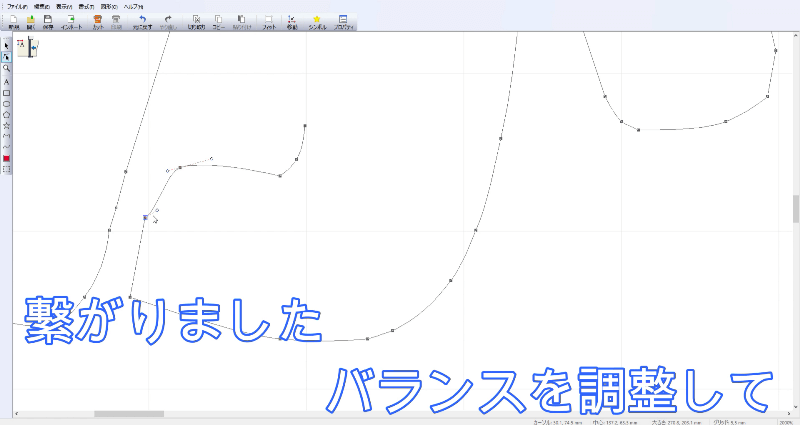
Task: Click the 大きさ size readout in status bar
Action: point(677,422)
